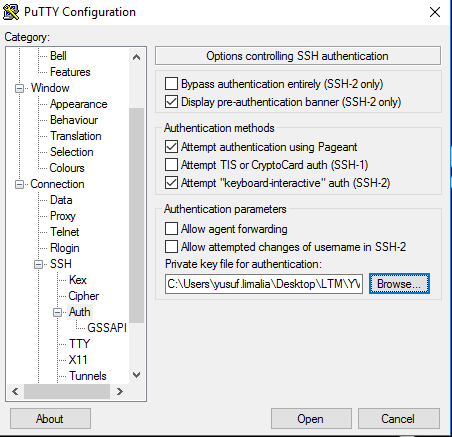
Task: Open the Data category
Action: click(x=61, y=200)
